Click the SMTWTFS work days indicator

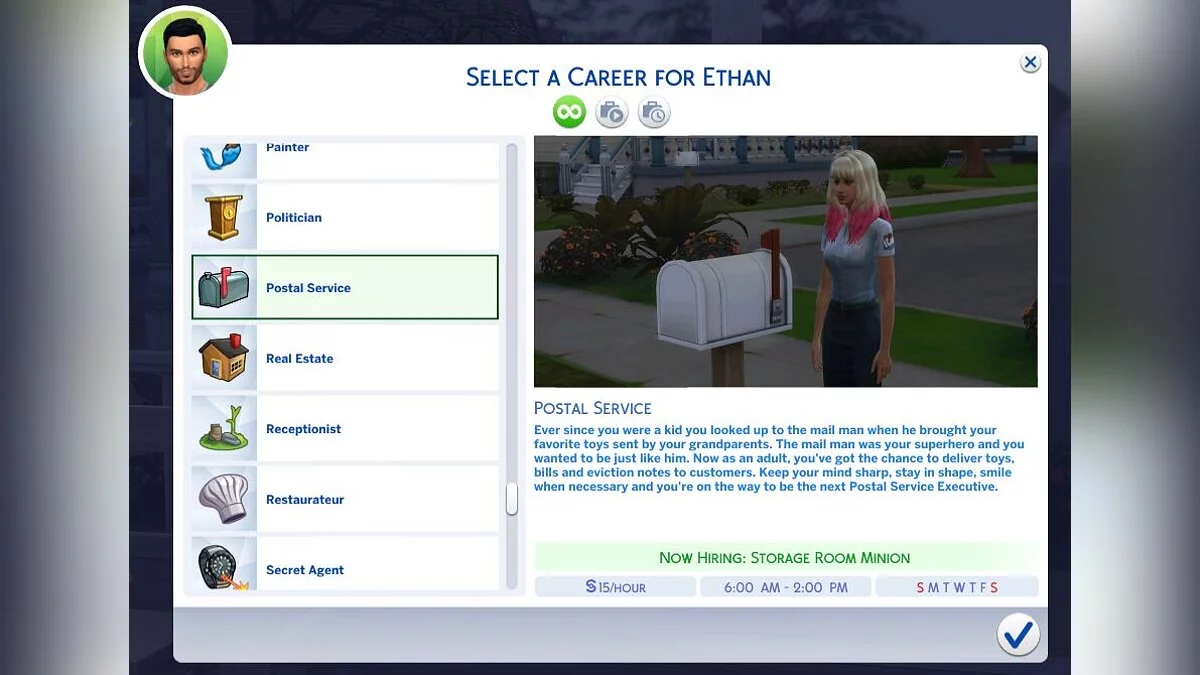pos(957,587)
